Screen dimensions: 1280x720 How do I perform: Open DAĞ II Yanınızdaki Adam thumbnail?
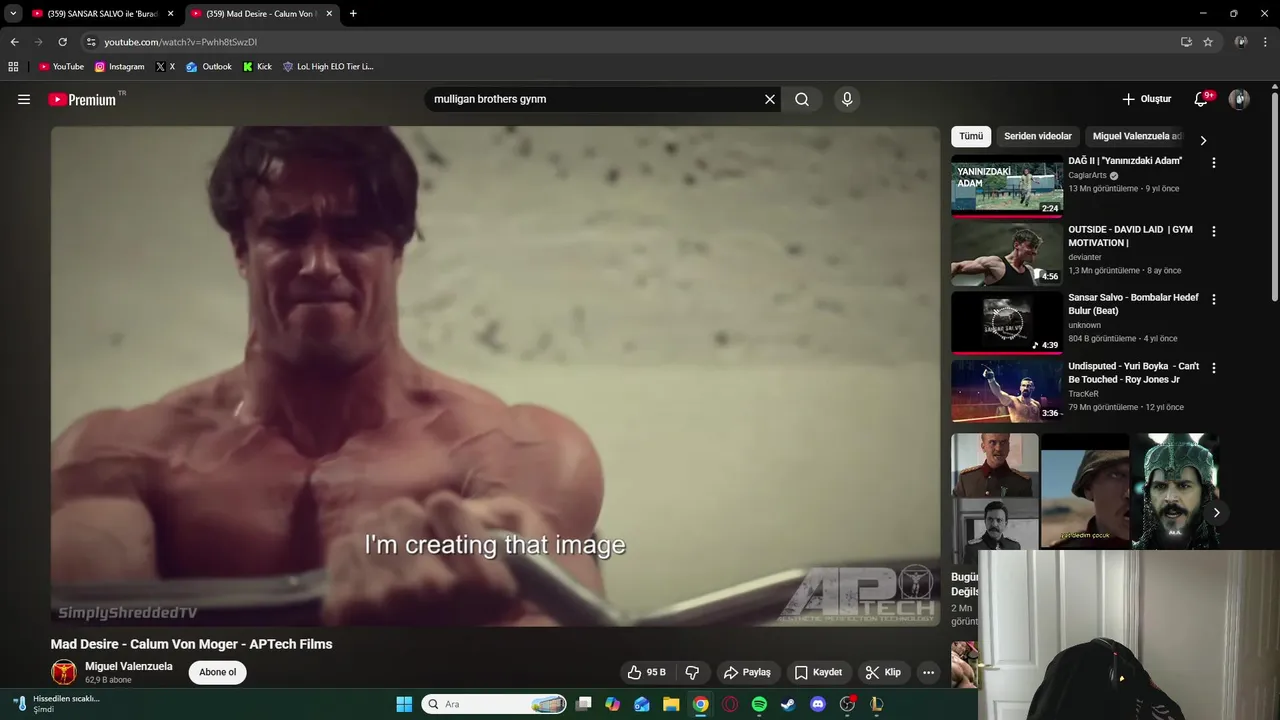(1007, 186)
